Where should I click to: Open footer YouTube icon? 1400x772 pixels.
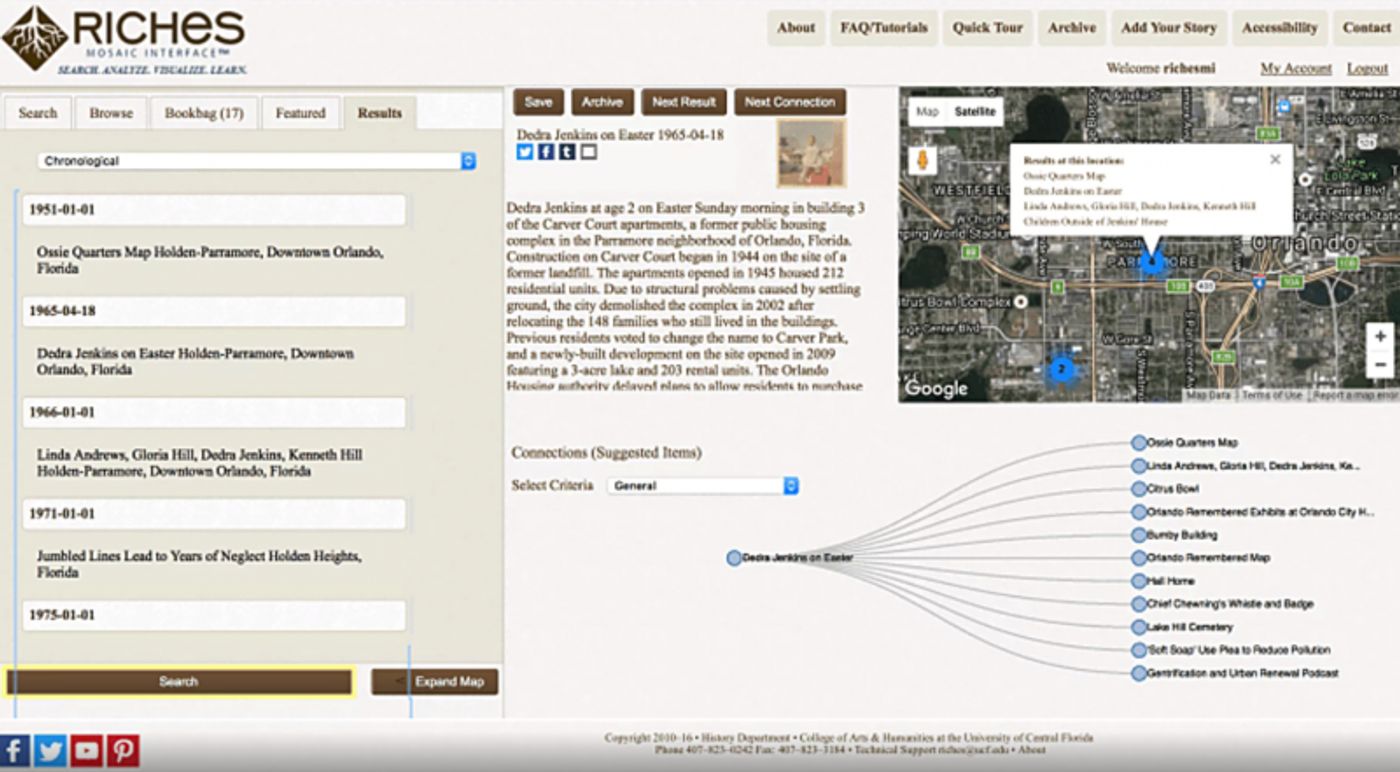pyautogui.click(x=86, y=750)
